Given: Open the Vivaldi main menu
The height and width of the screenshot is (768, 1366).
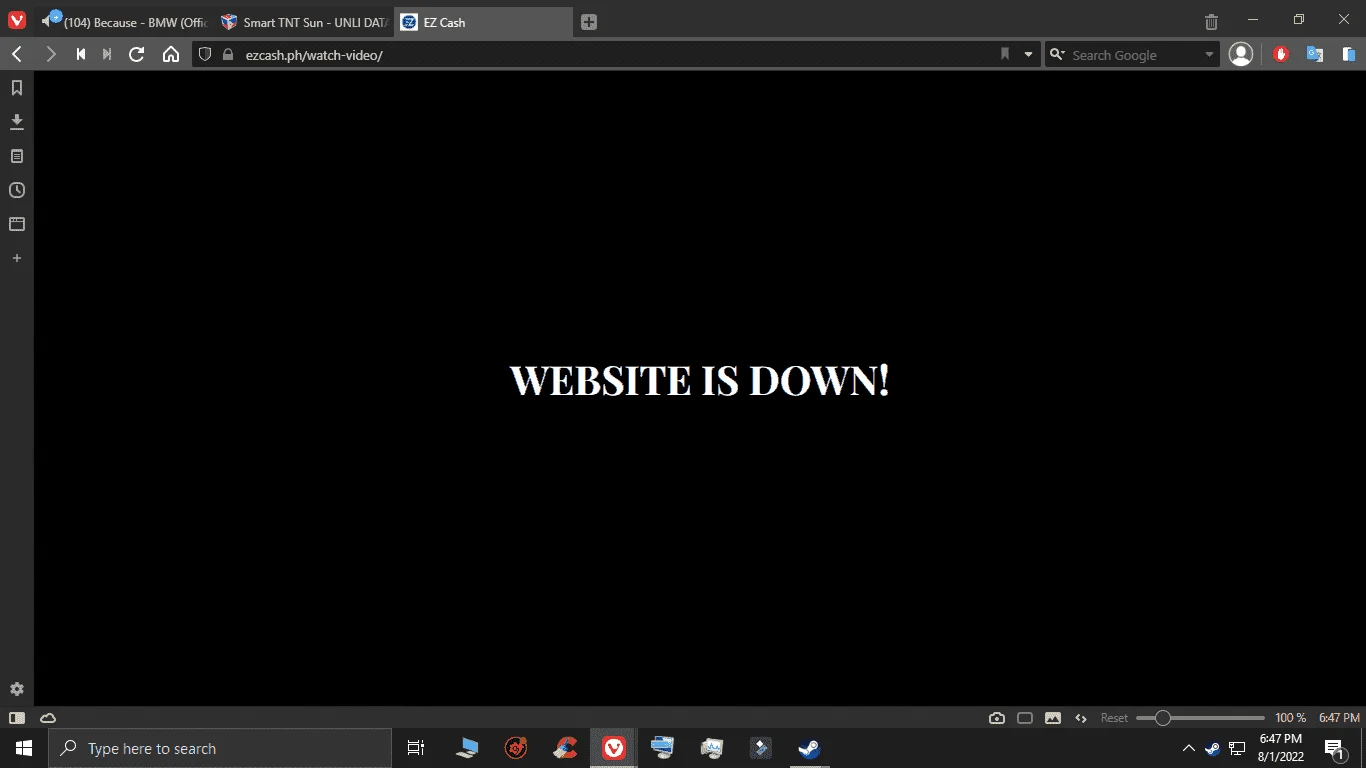Looking at the screenshot, I should tap(17, 21).
